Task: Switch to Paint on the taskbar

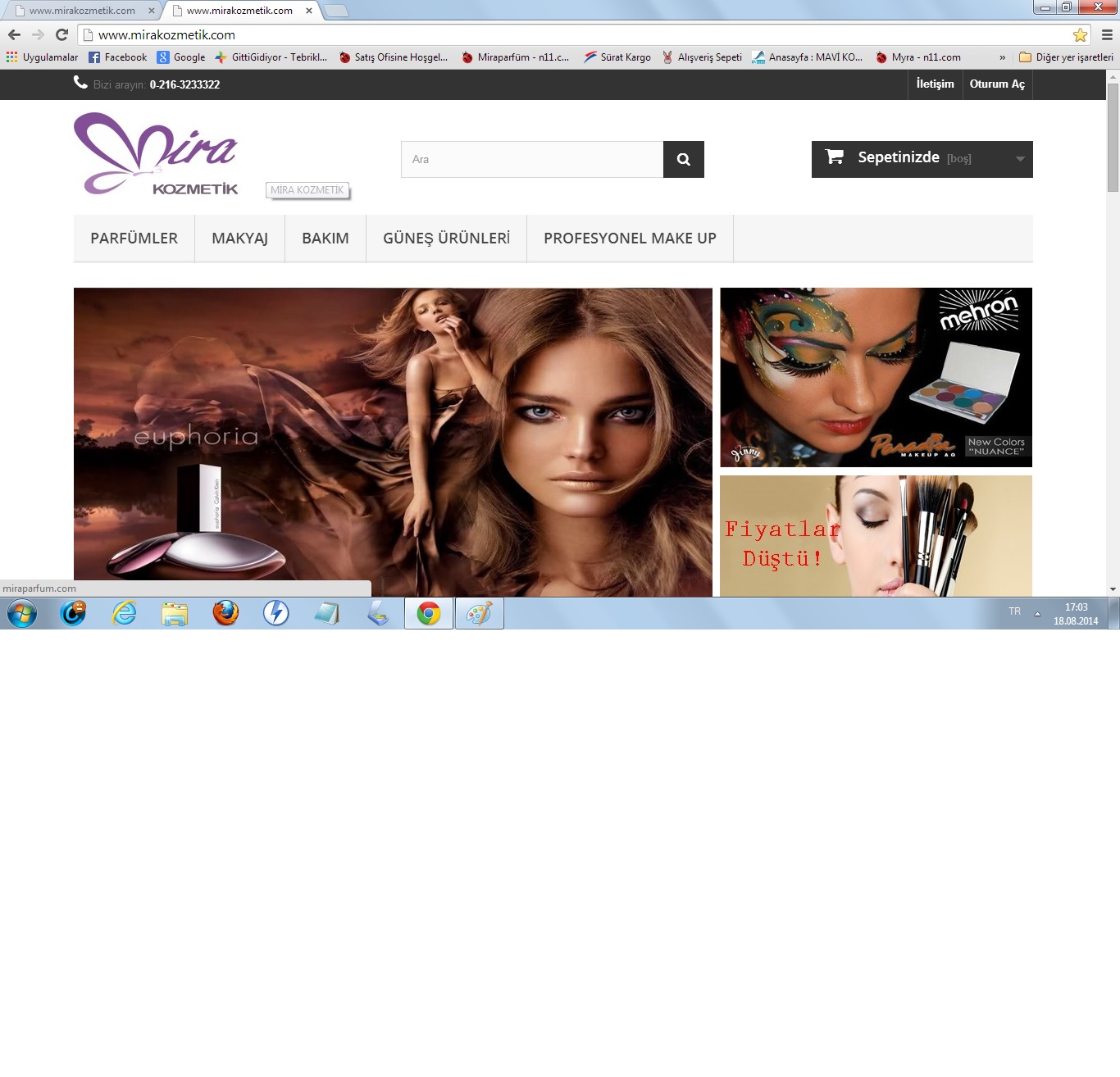Action: pos(480,613)
